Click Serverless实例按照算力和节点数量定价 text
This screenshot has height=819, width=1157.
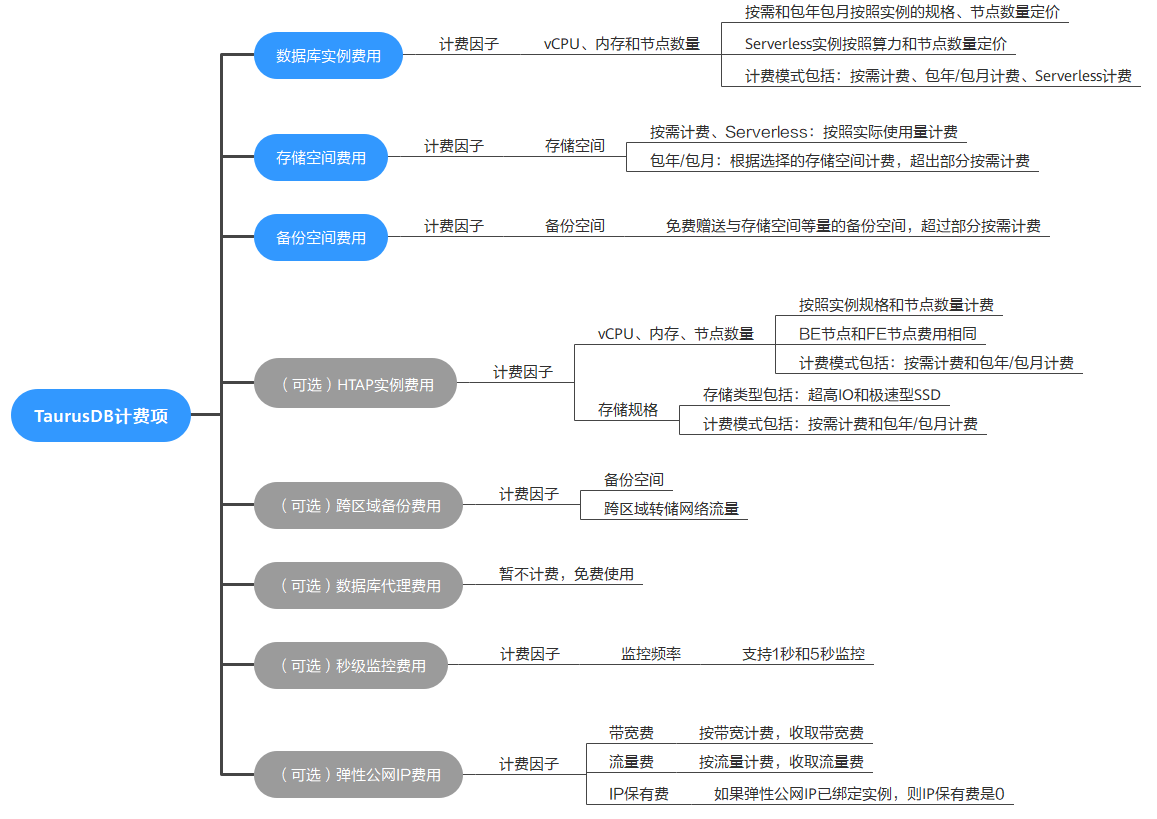click(876, 44)
